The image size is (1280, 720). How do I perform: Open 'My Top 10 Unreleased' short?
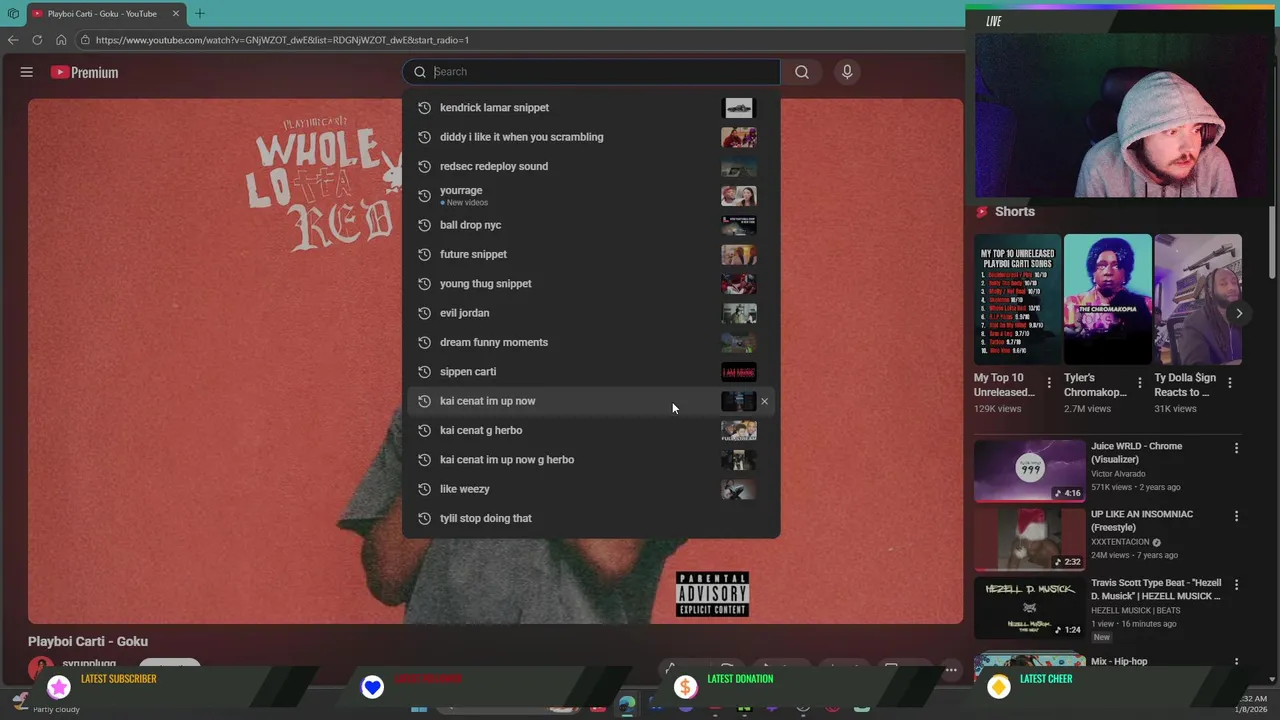click(x=1017, y=299)
